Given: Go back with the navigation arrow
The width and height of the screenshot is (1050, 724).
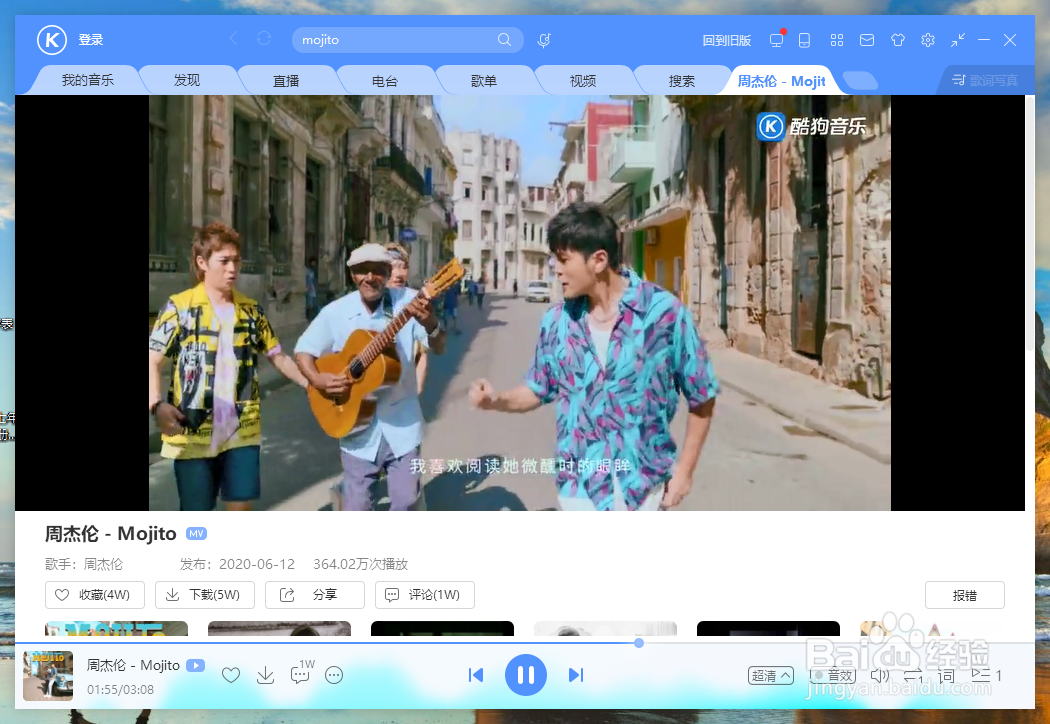Looking at the screenshot, I should coord(234,39).
